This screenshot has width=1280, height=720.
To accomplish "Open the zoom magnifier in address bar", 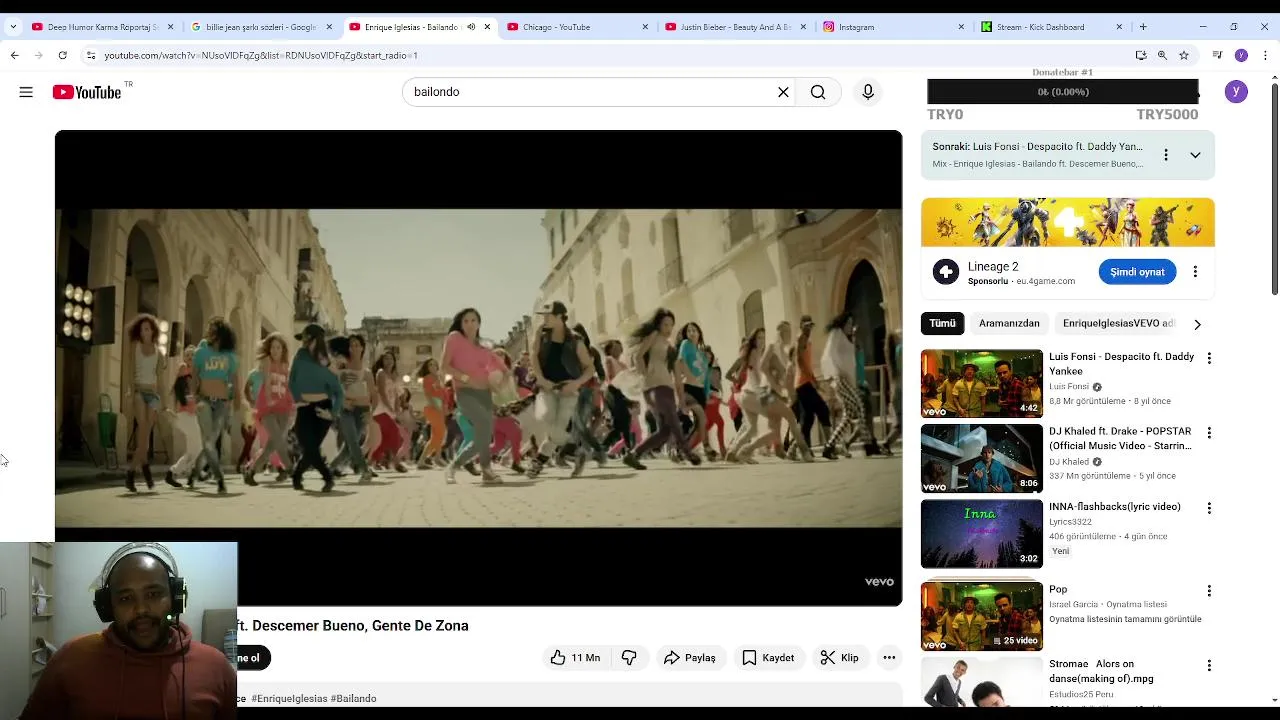I will (x=1162, y=55).
